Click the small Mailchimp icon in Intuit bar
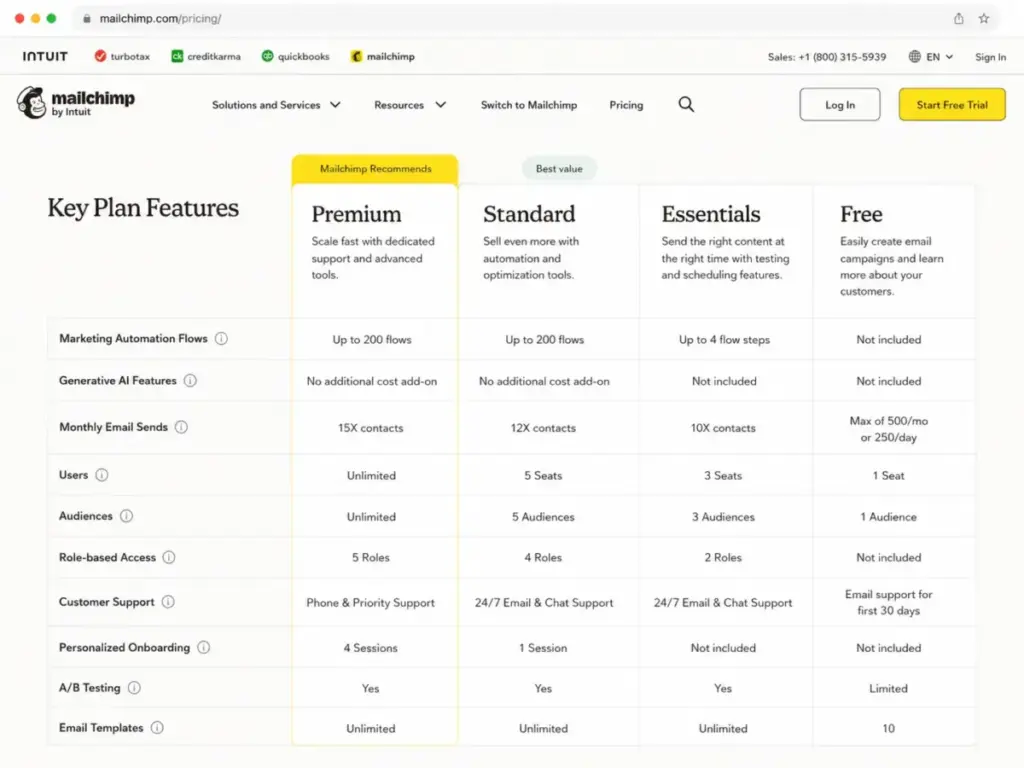 point(356,56)
